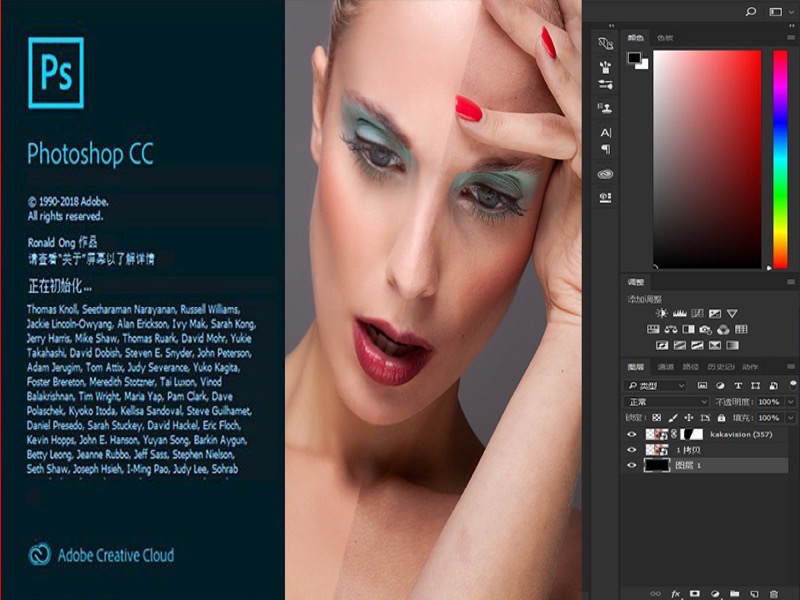Viewport: 800px width, 600px height.
Task: Delete layer using the trash icon
Action: pos(773,593)
